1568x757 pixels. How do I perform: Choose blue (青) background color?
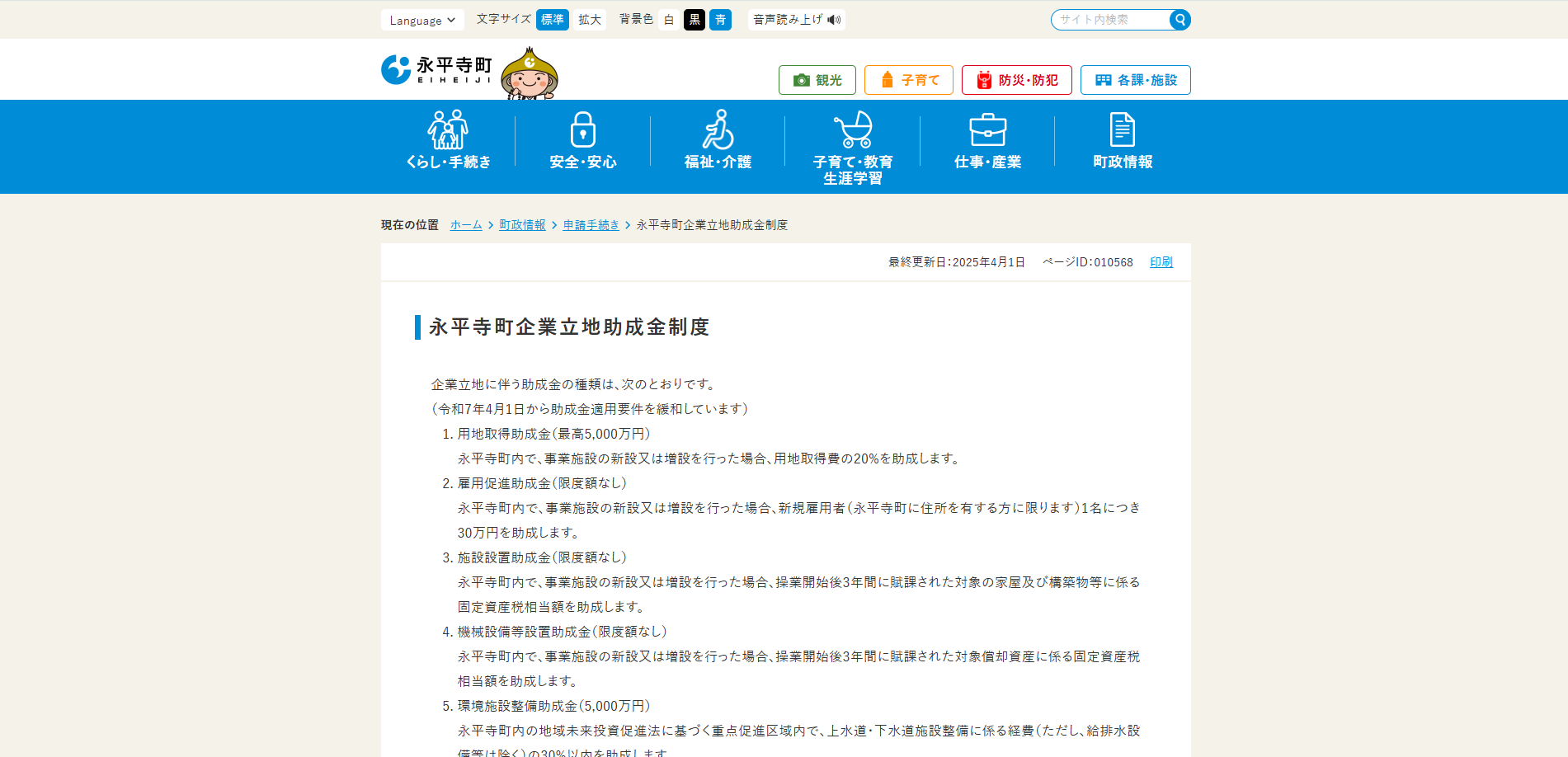pos(721,20)
